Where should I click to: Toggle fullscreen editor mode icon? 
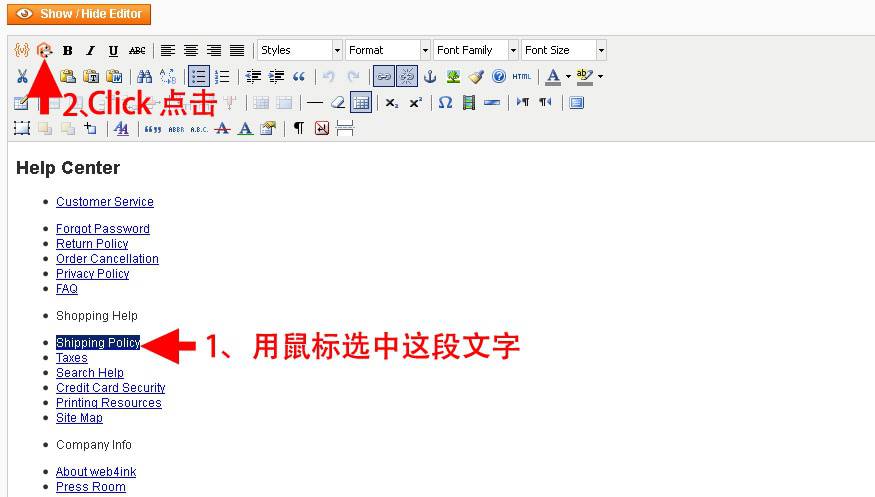coord(576,103)
